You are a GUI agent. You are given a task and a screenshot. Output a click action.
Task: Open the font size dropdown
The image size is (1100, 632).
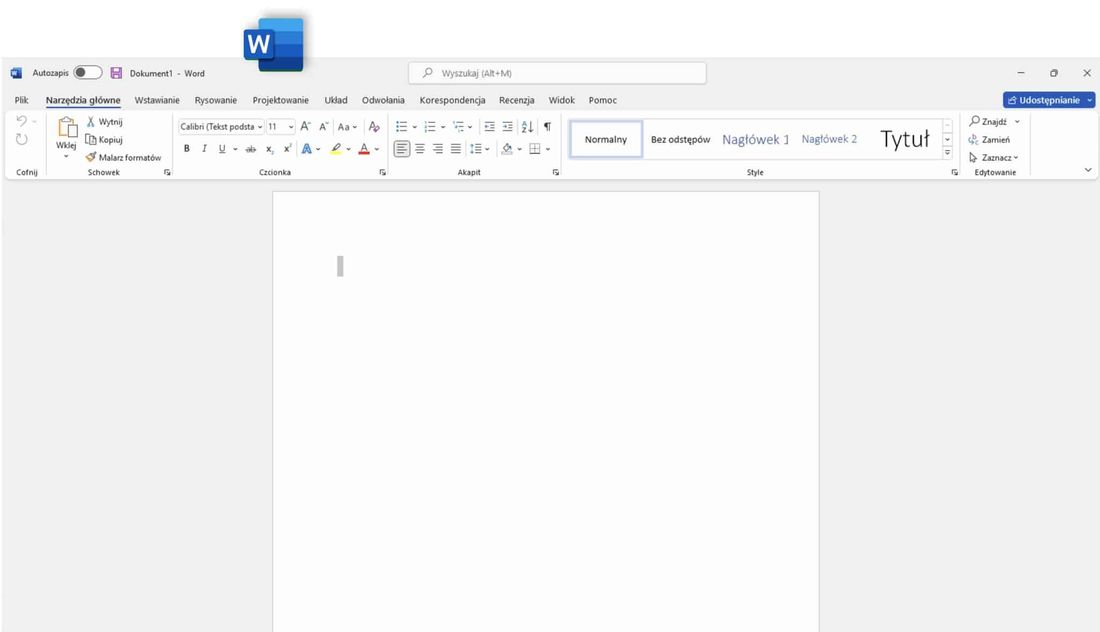point(290,126)
